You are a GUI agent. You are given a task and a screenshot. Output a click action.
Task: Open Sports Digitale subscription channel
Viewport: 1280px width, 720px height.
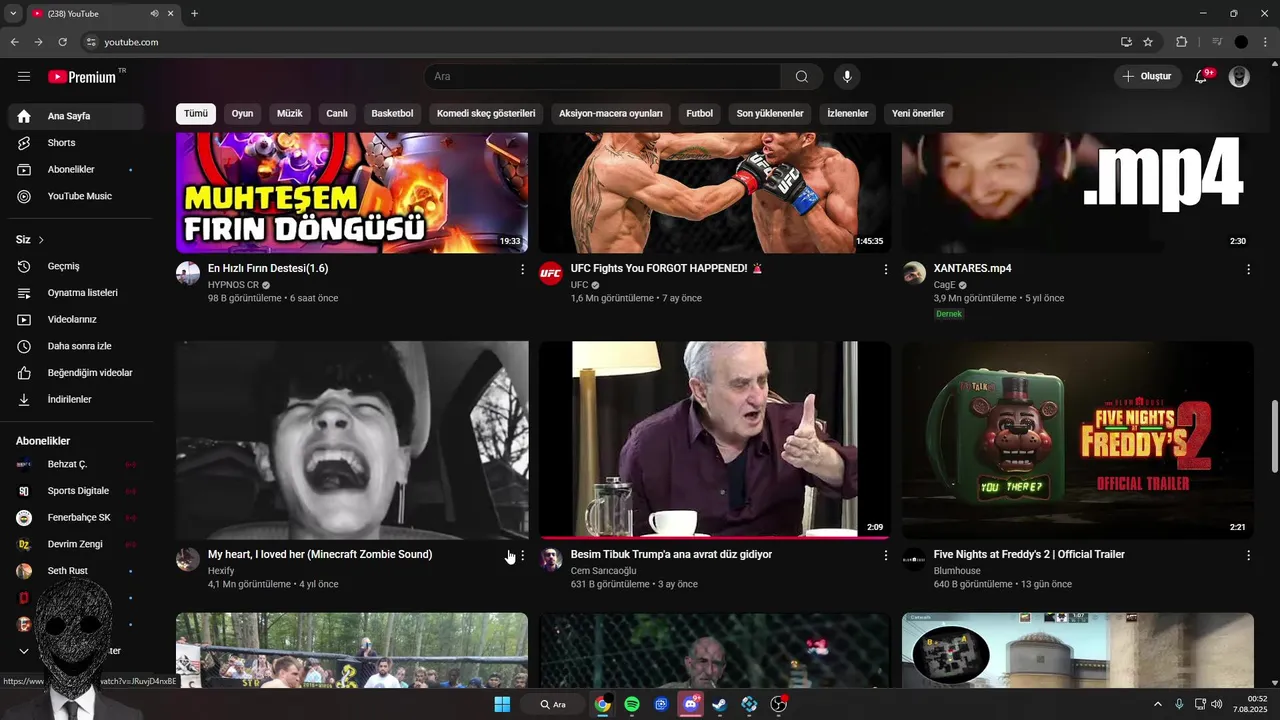pyautogui.click(x=76, y=491)
